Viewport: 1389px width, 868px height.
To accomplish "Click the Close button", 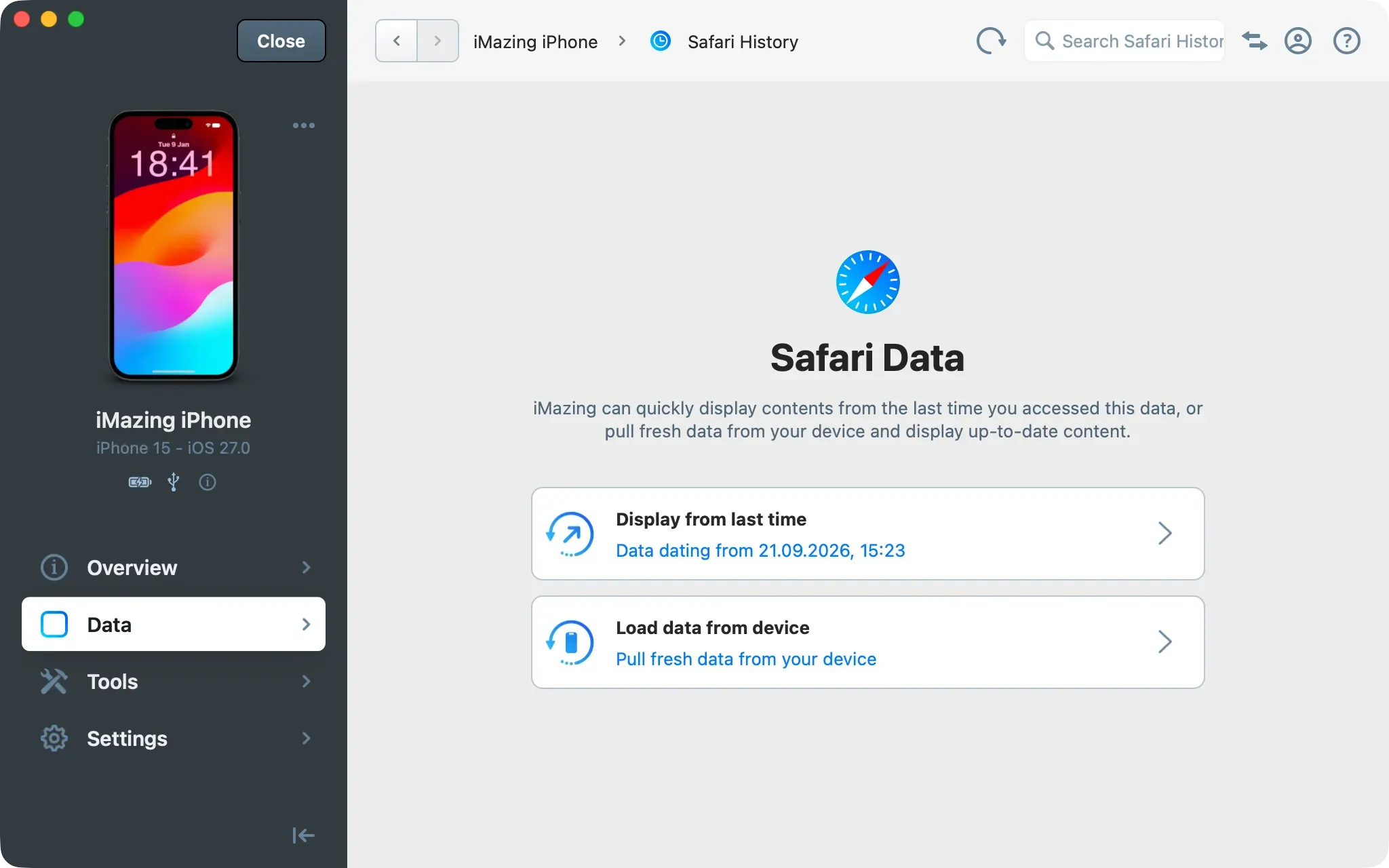I will tap(281, 41).
